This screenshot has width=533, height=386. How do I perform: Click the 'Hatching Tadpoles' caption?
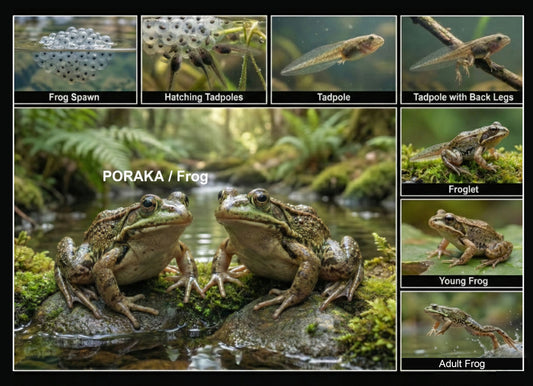204,98
